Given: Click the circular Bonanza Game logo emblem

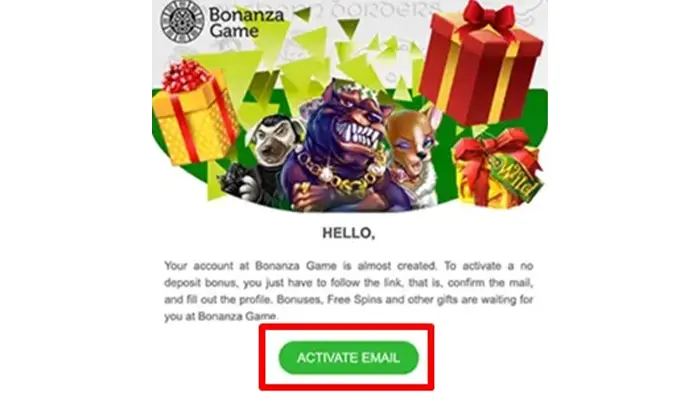Looking at the screenshot, I should pos(182,21).
